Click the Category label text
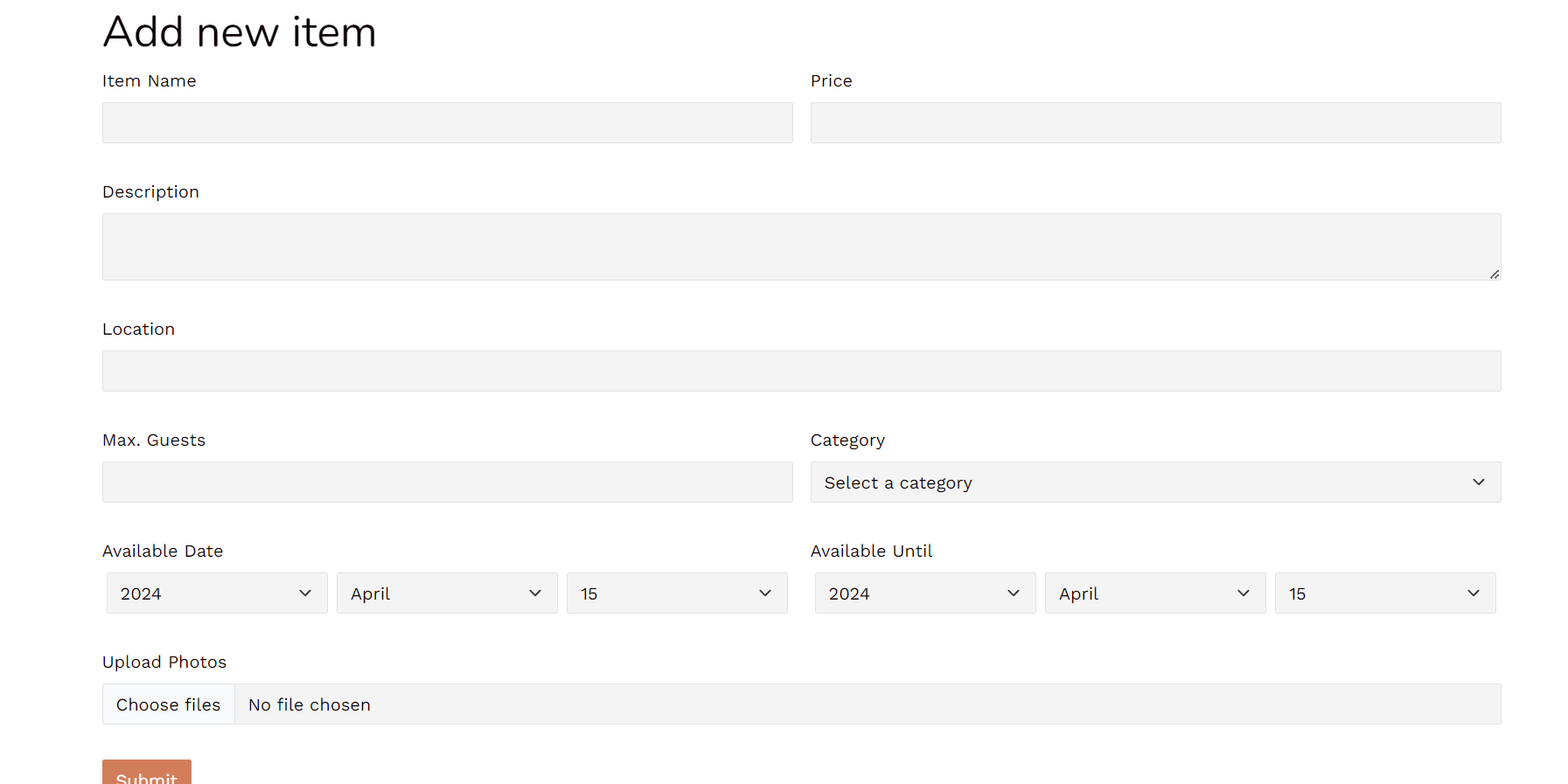This screenshot has width=1568, height=784. click(847, 441)
